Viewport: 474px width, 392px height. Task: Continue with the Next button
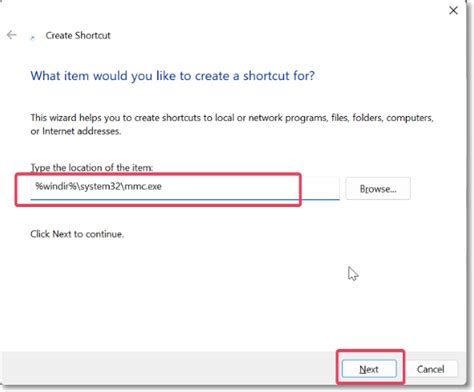click(369, 369)
